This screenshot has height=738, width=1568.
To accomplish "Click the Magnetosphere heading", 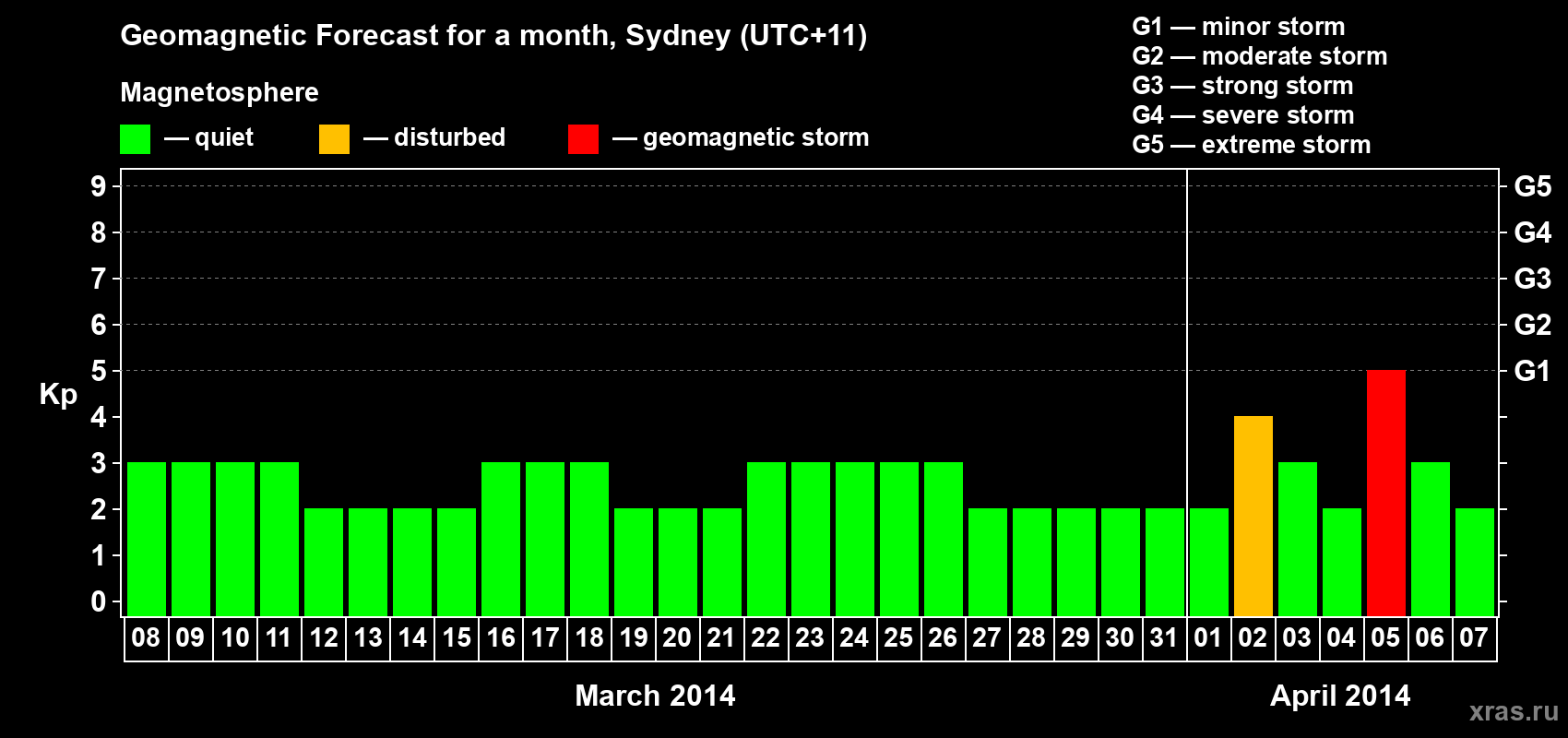I will [220, 92].
